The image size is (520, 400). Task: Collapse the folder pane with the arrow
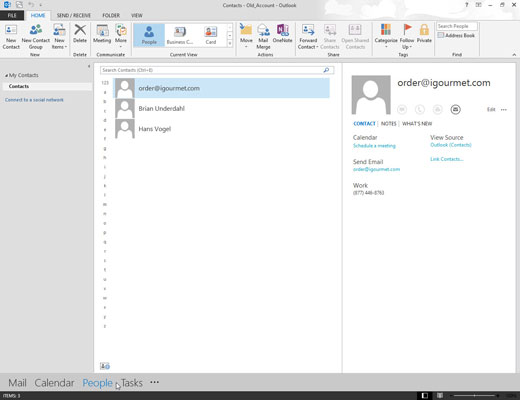[x=89, y=66]
